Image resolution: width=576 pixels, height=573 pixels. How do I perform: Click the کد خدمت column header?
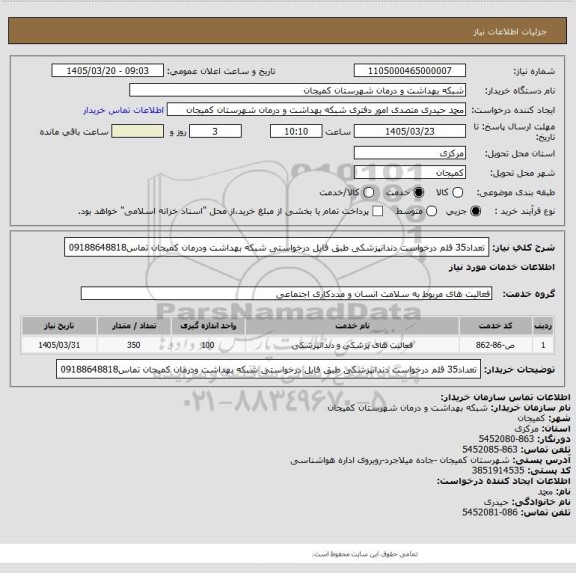pos(496,326)
